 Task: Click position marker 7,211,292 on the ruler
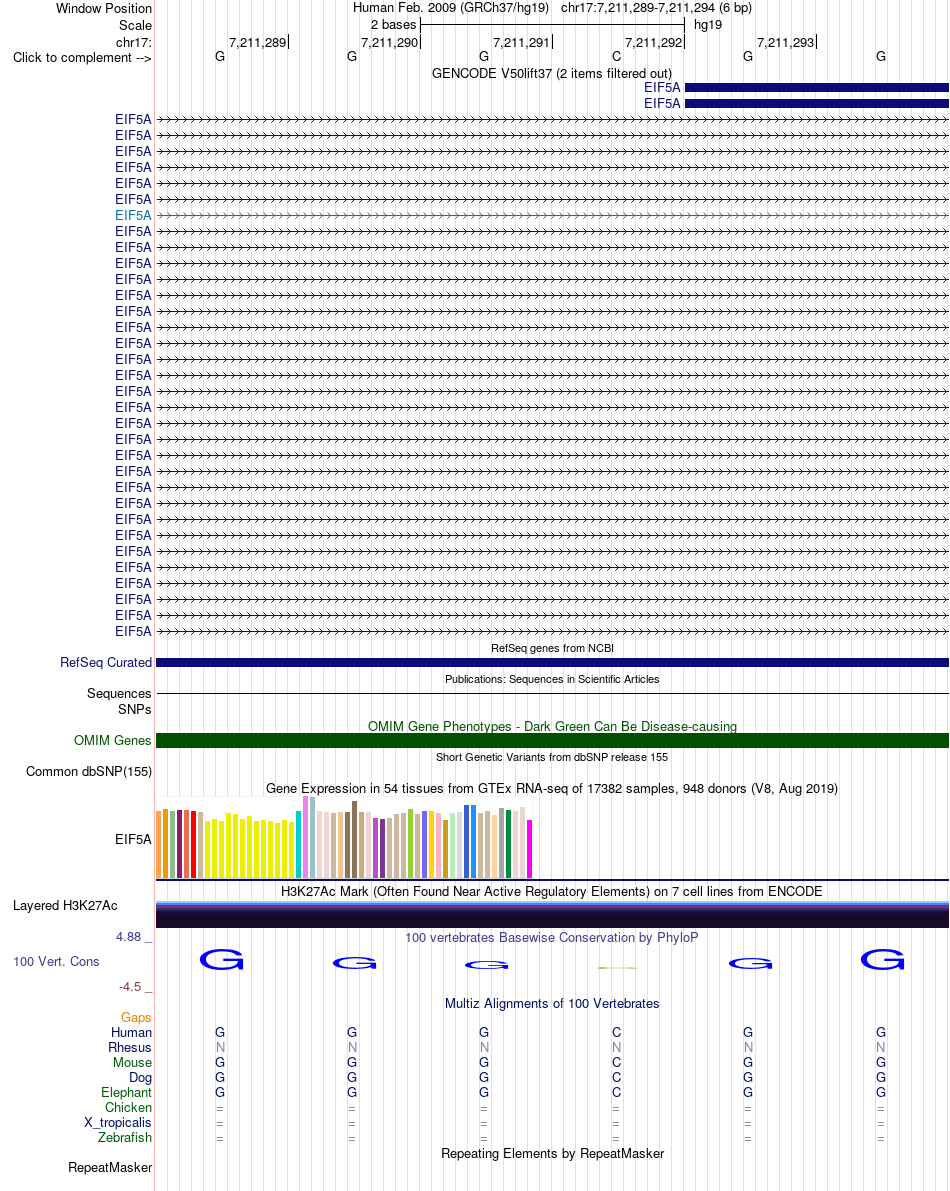click(654, 43)
